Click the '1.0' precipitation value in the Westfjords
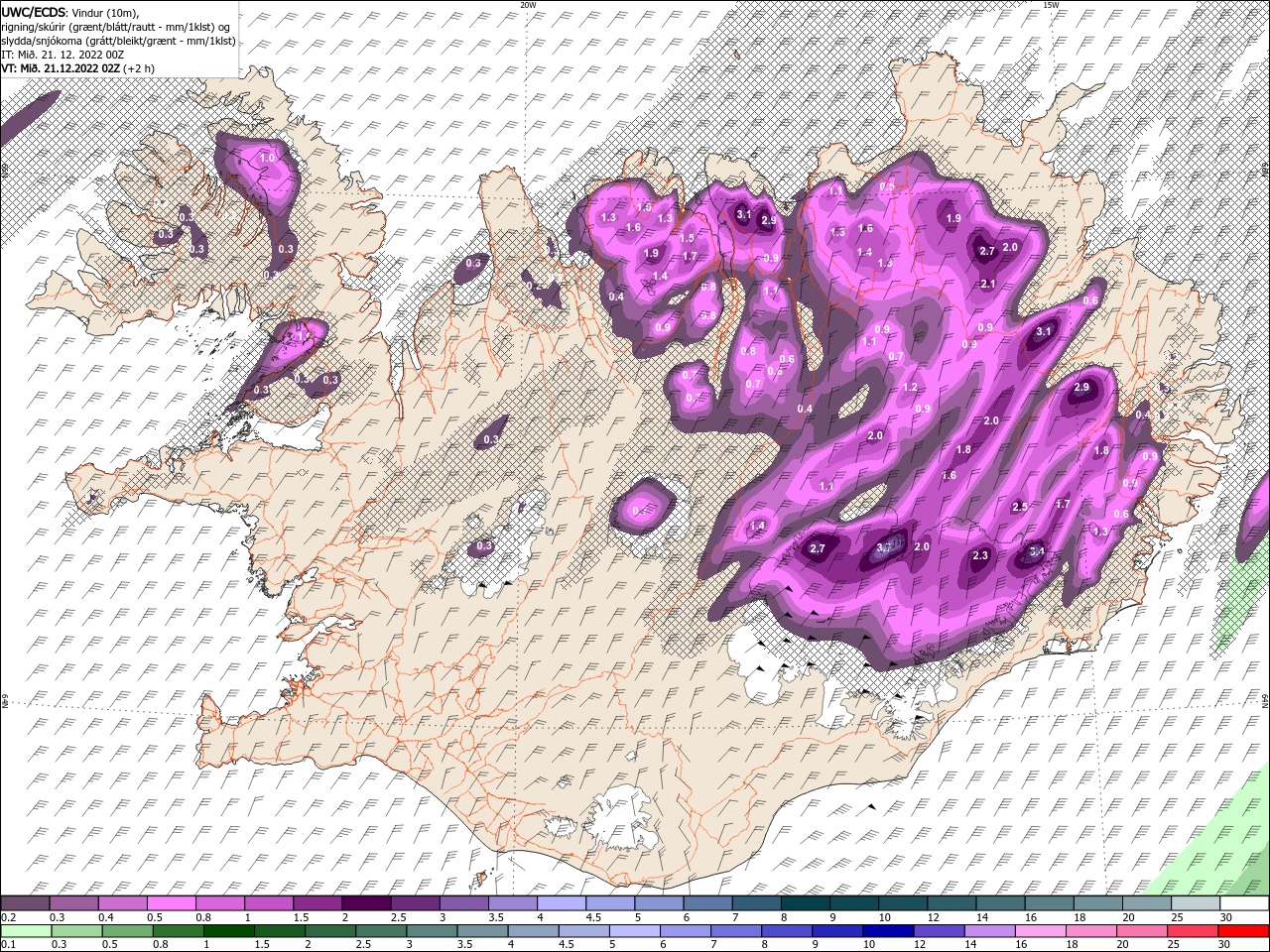The height and width of the screenshot is (952, 1270). [x=267, y=158]
